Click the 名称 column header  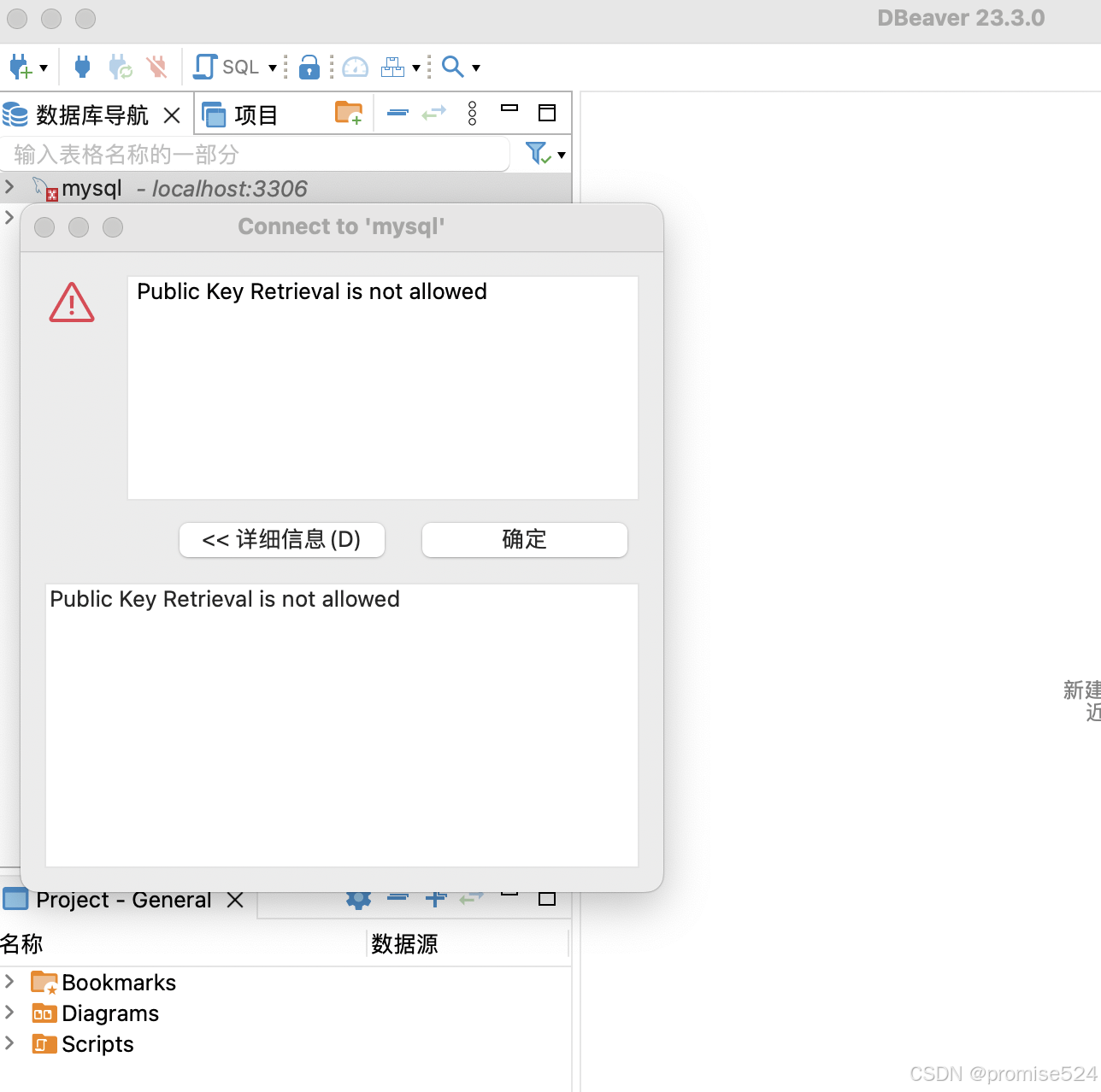pyautogui.click(x=21, y=944)
